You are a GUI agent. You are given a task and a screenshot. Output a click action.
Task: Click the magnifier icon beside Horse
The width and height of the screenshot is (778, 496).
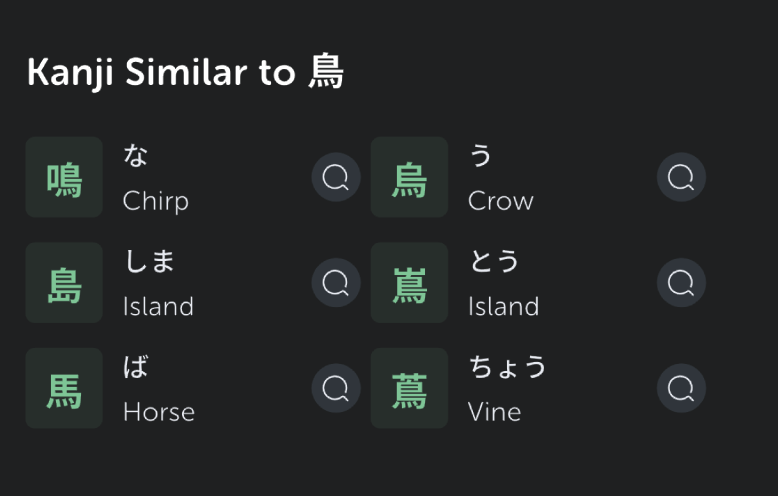[336, 388]
